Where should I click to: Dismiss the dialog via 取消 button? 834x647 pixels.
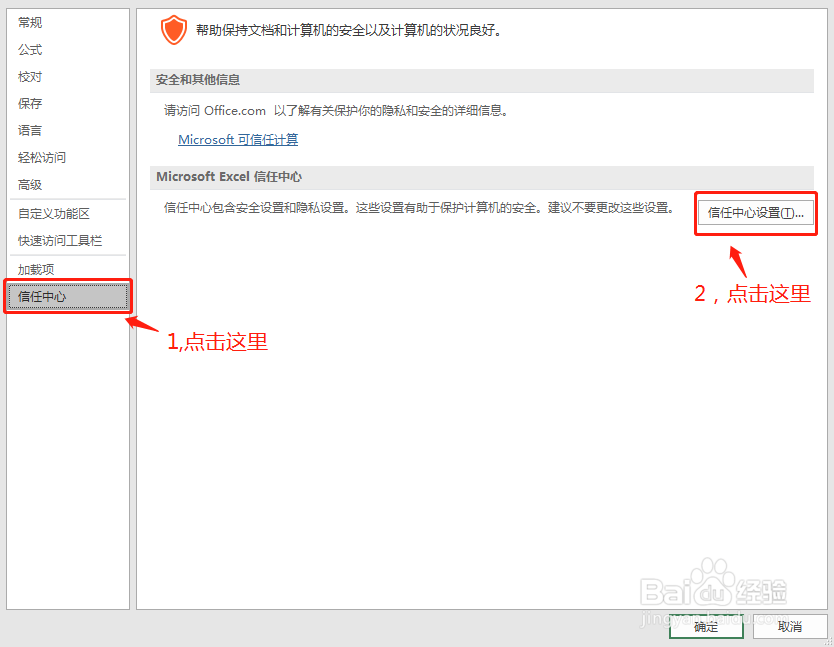click(x=789, y=627)
